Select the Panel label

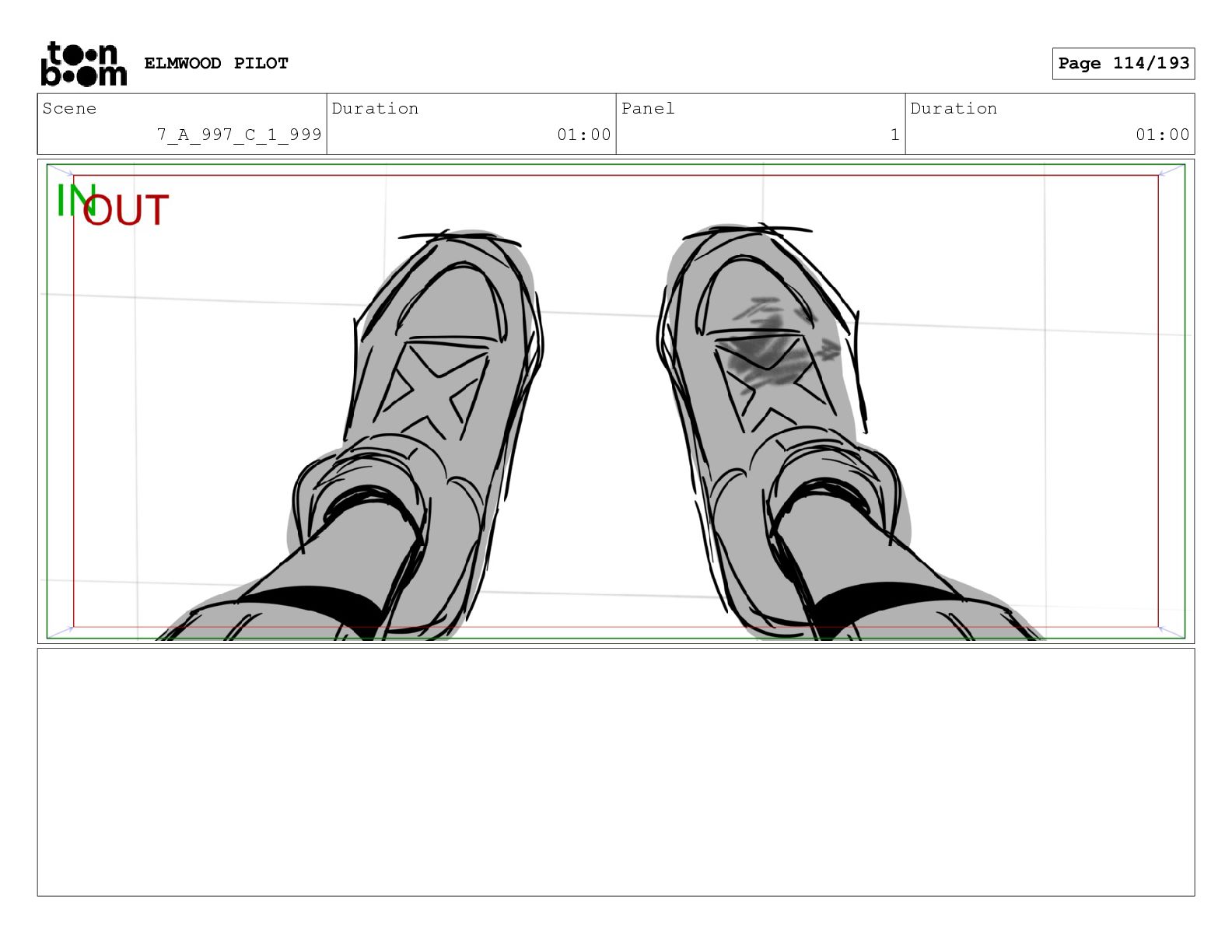coord(648,108)
